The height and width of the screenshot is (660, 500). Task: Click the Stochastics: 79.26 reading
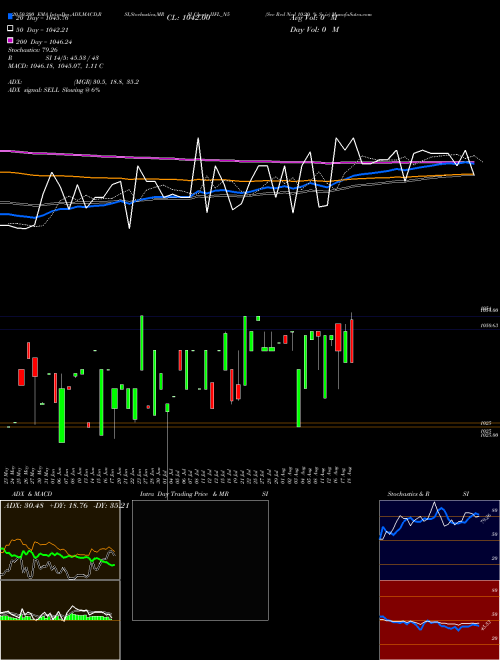[x=33, y=50]
